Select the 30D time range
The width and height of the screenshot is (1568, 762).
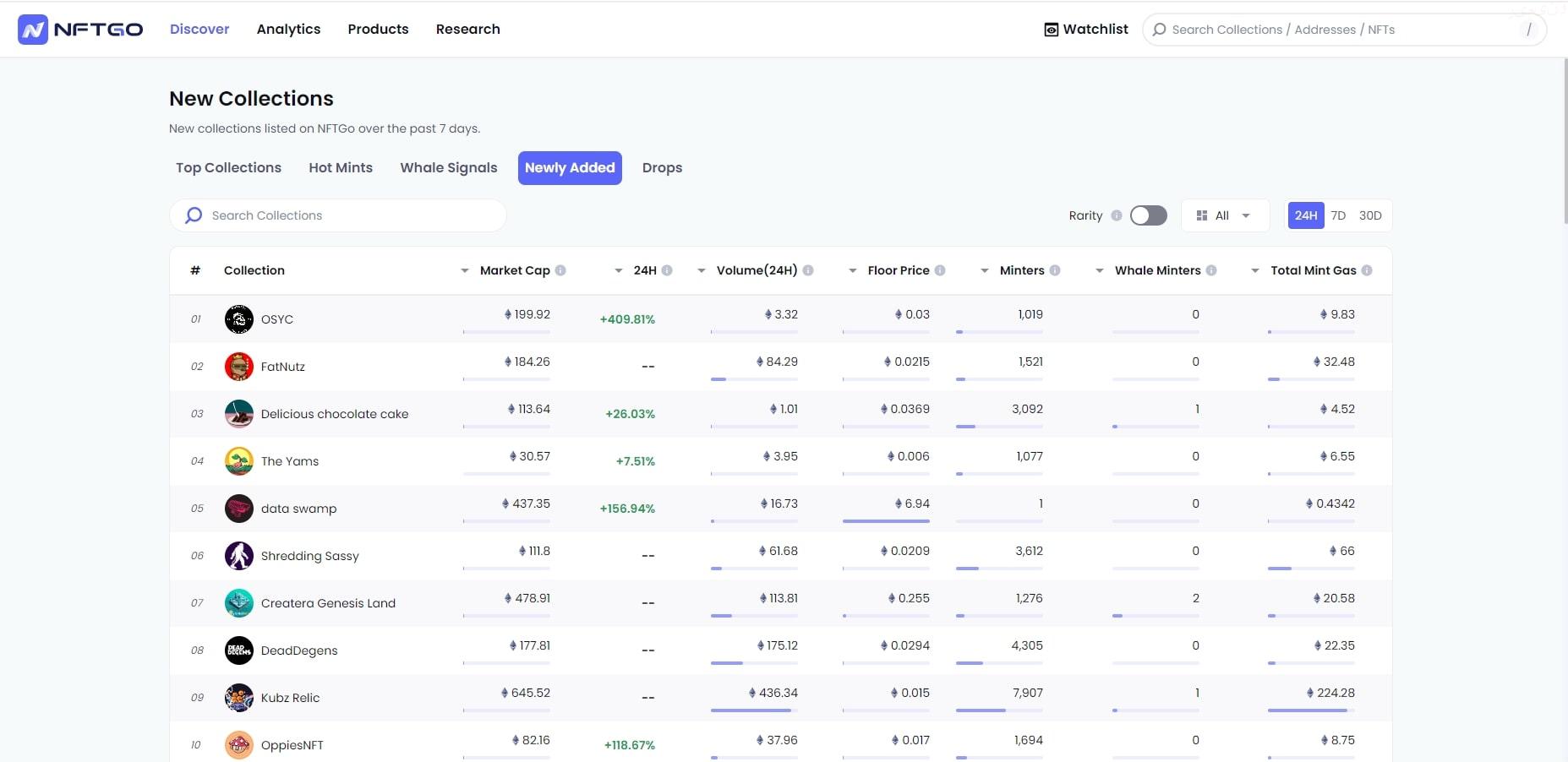pyautogui.click(x=1370, y=215)
